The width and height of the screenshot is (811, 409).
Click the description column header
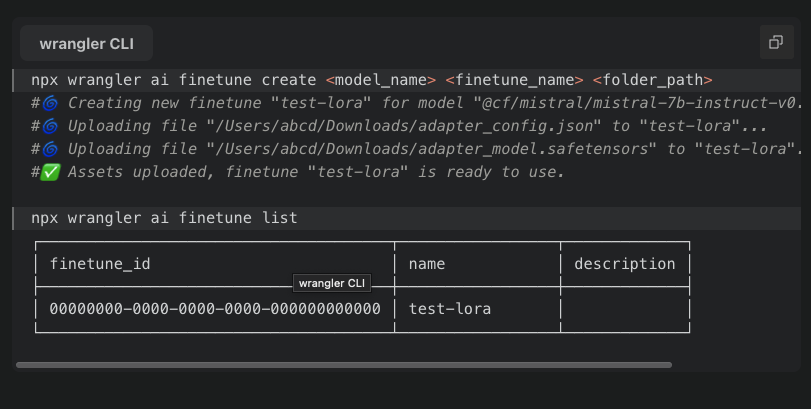point(625,264)
